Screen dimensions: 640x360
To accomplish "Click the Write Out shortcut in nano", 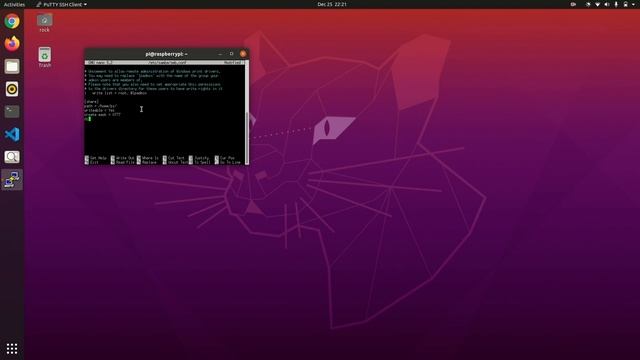I will coord(122,158).
